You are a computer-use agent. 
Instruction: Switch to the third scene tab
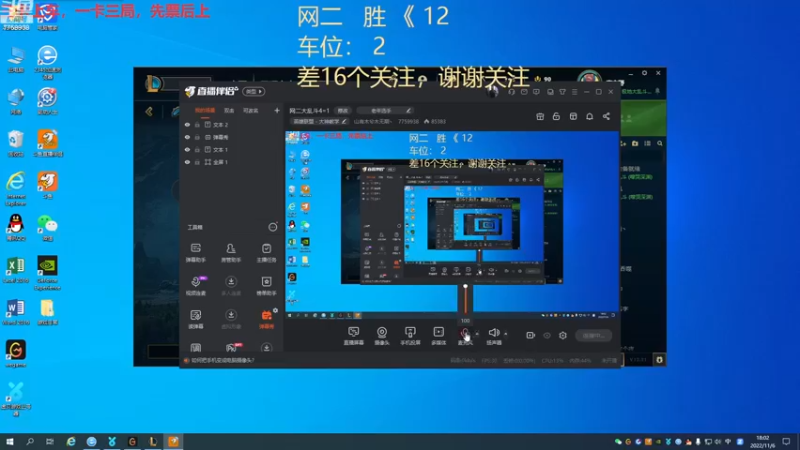pyautogui.click(x=251, y=110)
